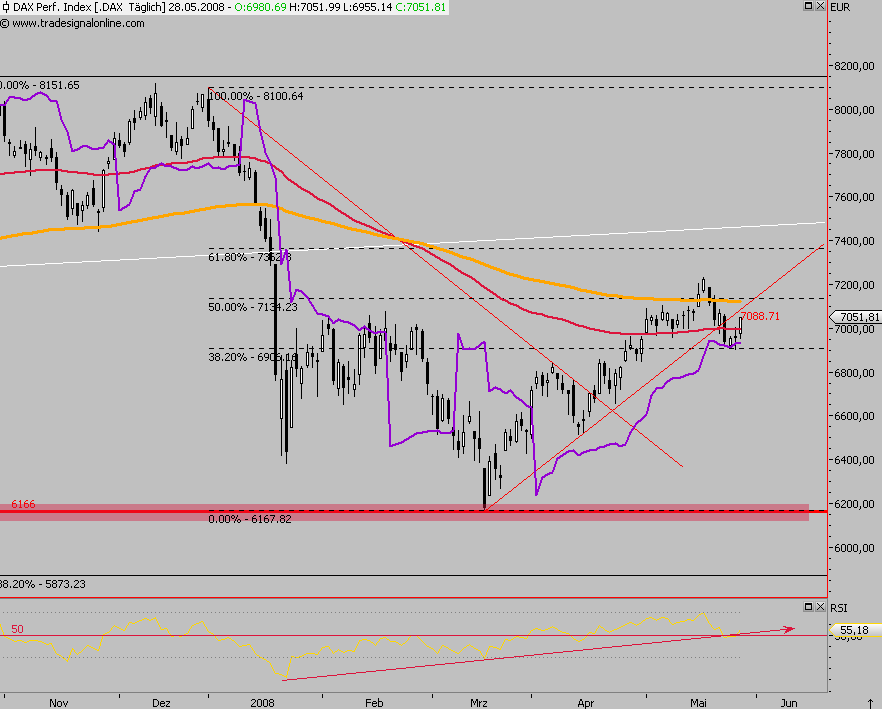
Task: Click the www.tradesignalonline.com copyright text
Action: click(x=73, y=23)
